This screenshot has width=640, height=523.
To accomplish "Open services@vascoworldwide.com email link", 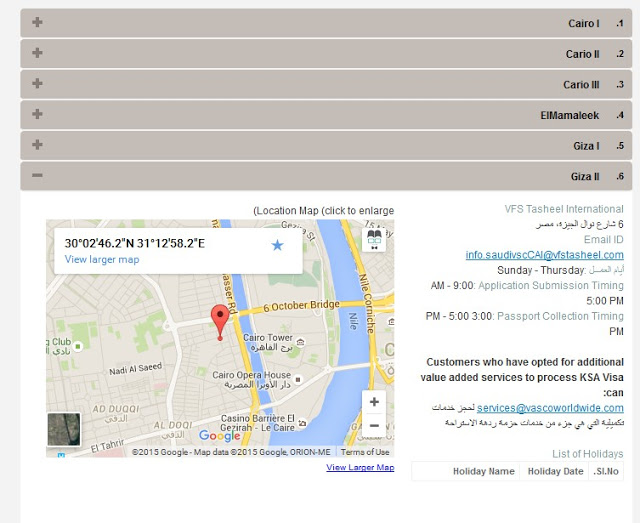I will coord(550,408).
